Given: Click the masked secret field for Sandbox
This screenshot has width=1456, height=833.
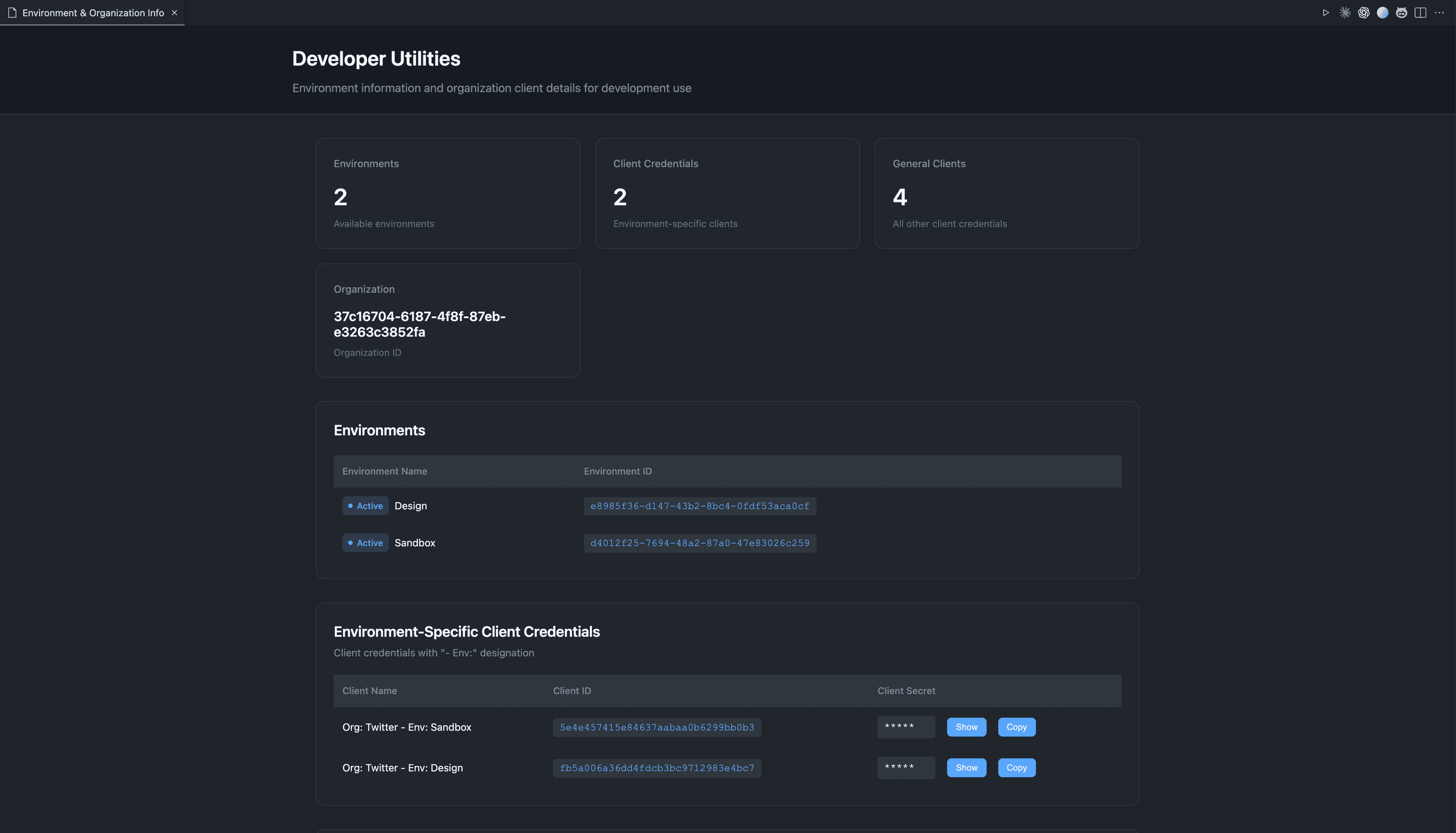Looking at the screenshot, I should pos(906,726).
